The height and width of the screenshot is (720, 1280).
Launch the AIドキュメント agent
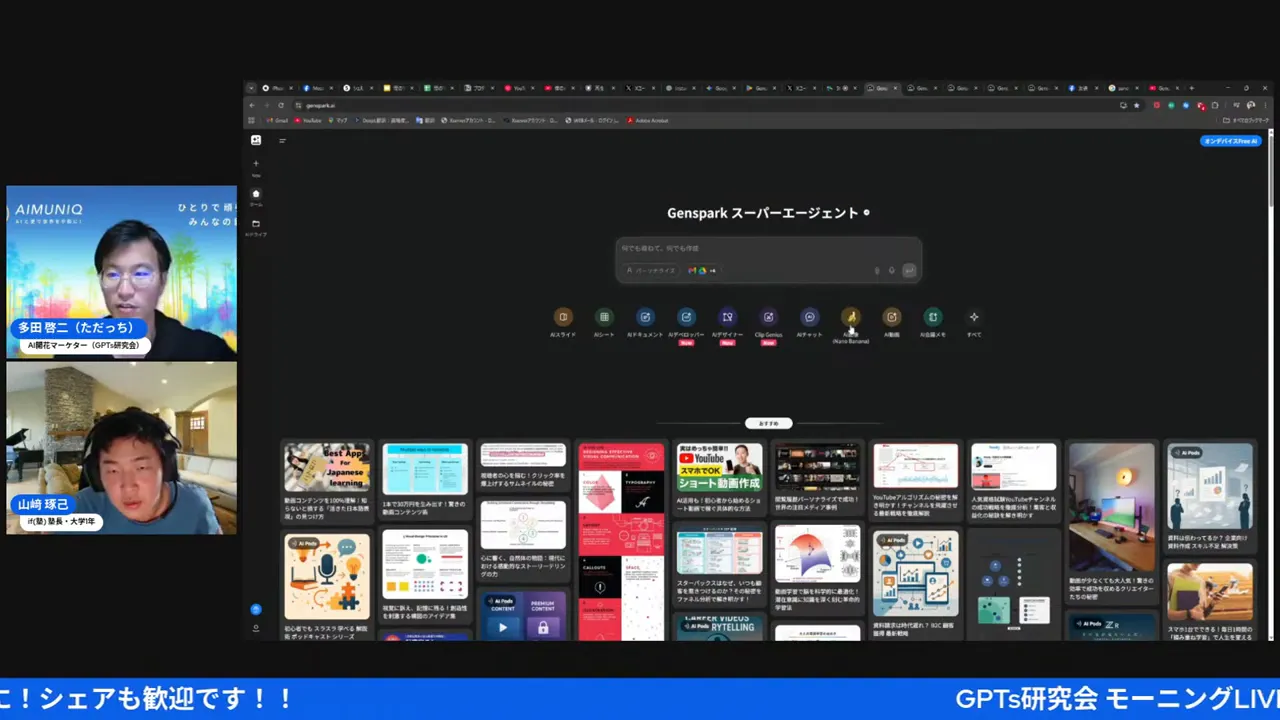pos(645,317)
